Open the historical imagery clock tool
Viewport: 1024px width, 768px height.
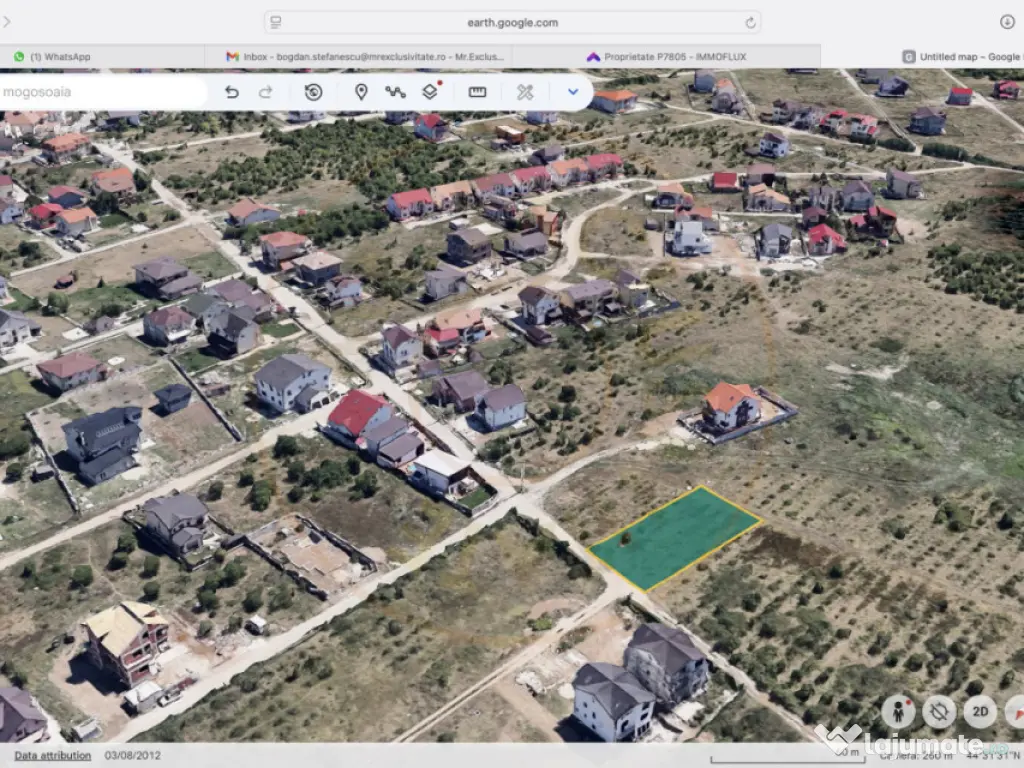313,92
